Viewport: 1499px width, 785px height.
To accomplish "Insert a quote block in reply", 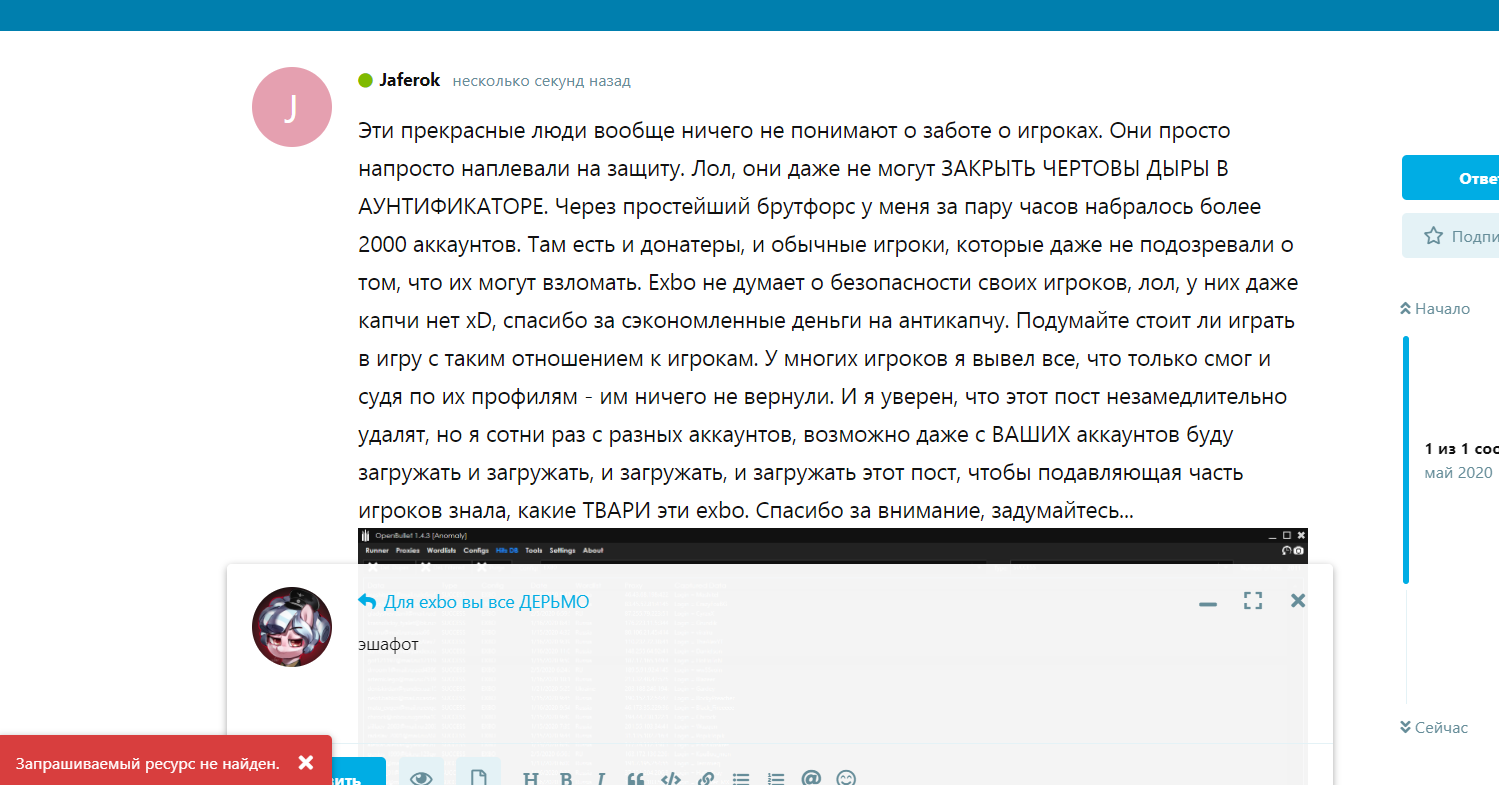I will click(635, 779).
